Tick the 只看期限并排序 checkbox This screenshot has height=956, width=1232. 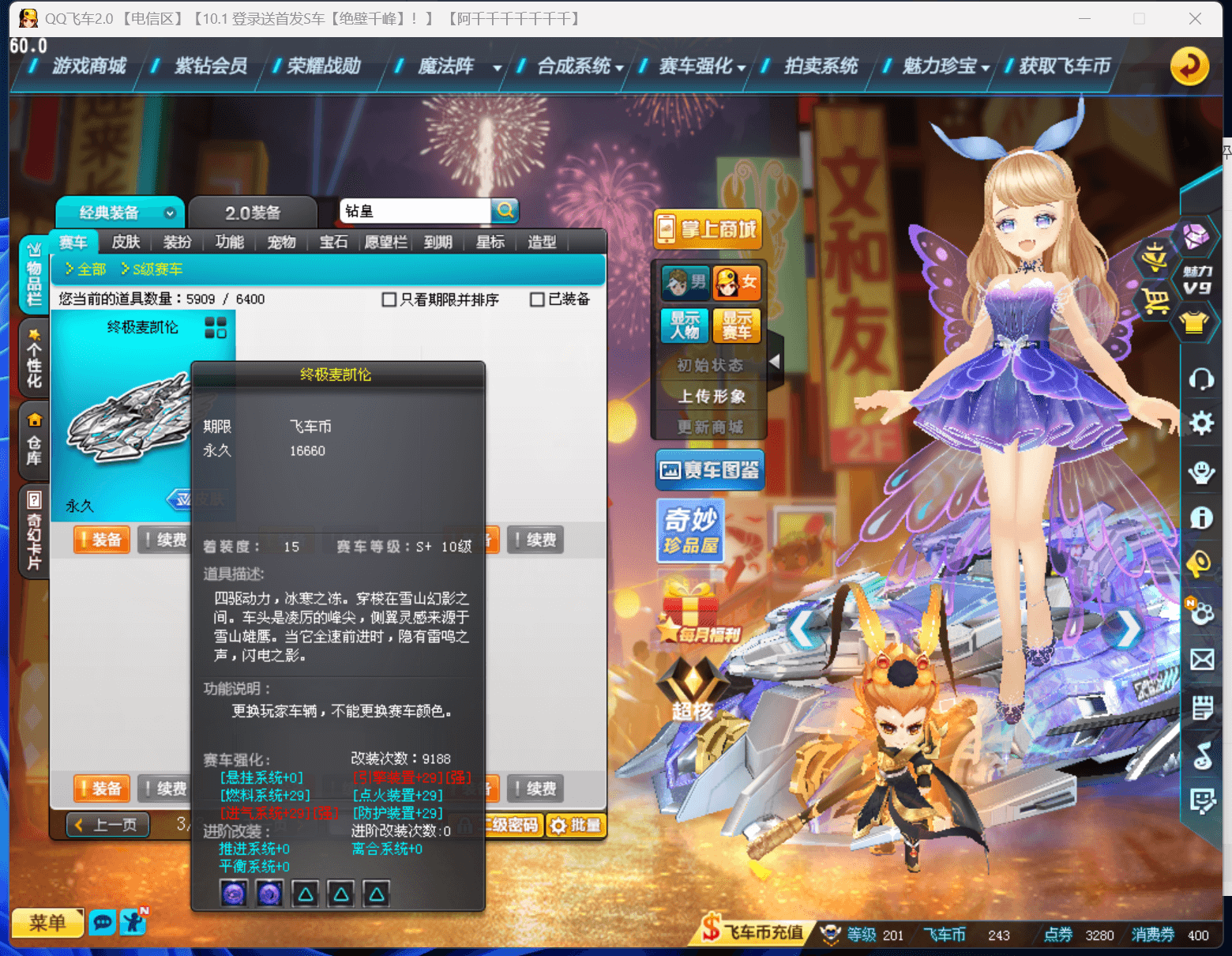click(x=389, y=299)
